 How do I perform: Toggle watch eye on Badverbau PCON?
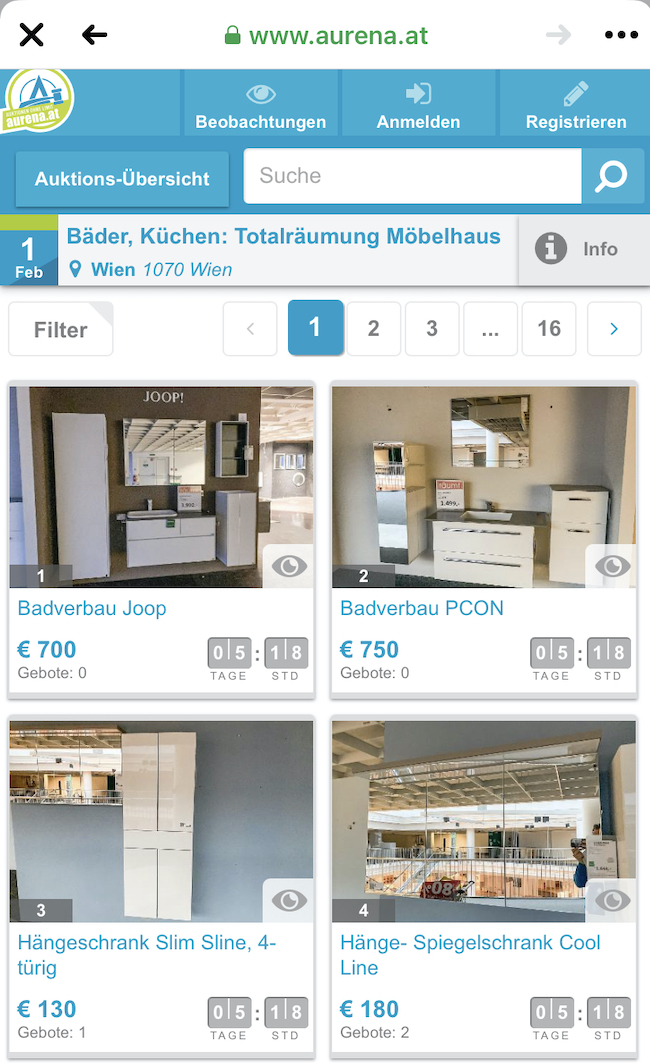pyautogui.click(x=612, y=565)
